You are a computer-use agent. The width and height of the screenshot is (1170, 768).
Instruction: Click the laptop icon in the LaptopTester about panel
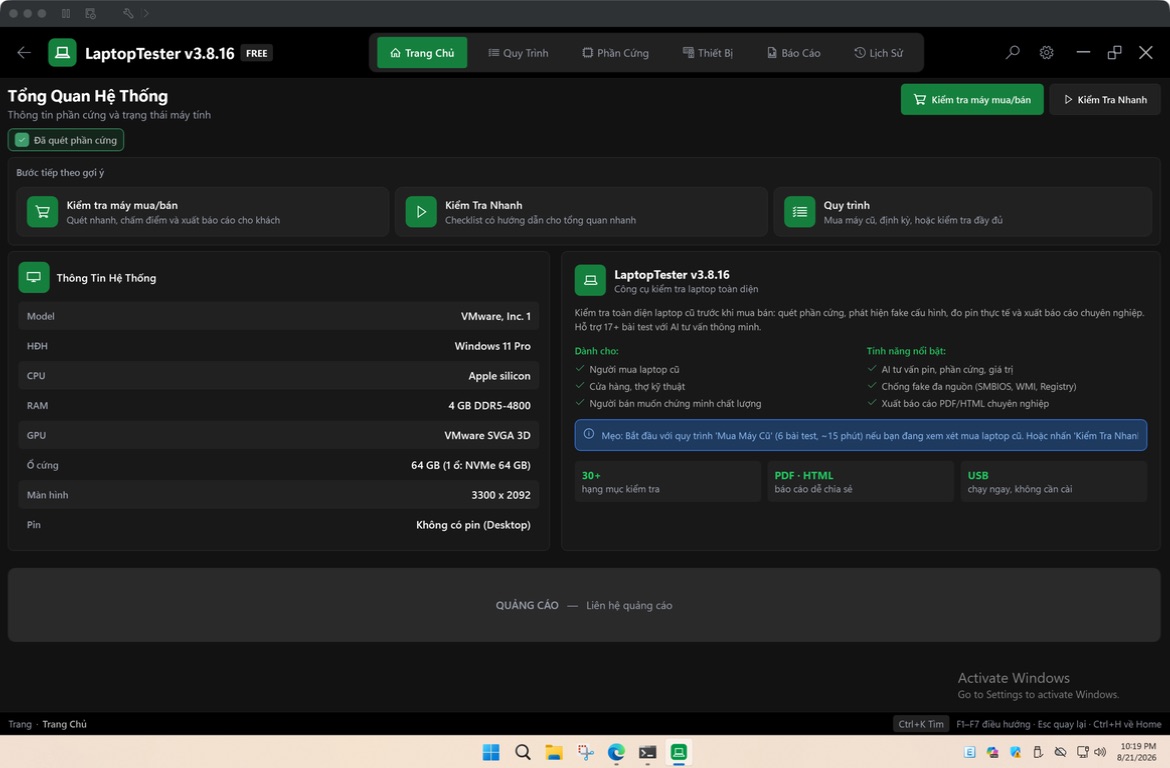click(x=590, y=281)
